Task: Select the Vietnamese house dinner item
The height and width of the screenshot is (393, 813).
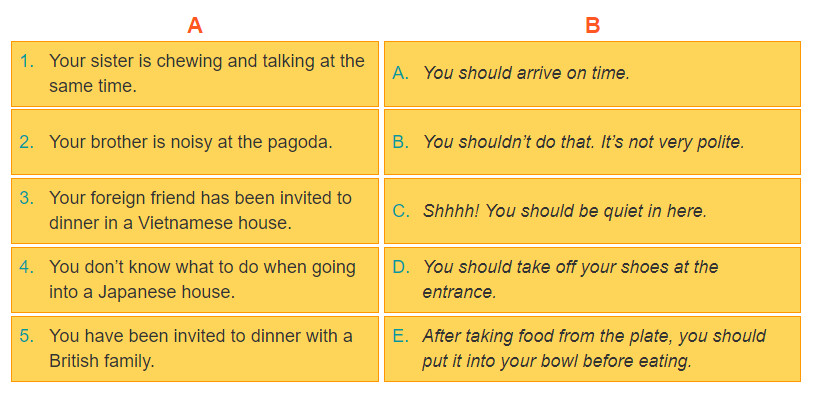Action: pyautogui.click(x=195, y=210)
